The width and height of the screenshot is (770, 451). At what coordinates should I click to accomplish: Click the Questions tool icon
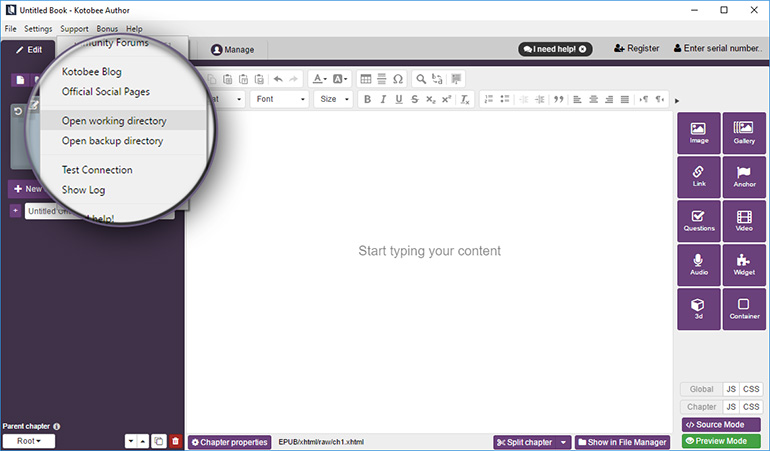pyautogui.click(x=698, y=221)
